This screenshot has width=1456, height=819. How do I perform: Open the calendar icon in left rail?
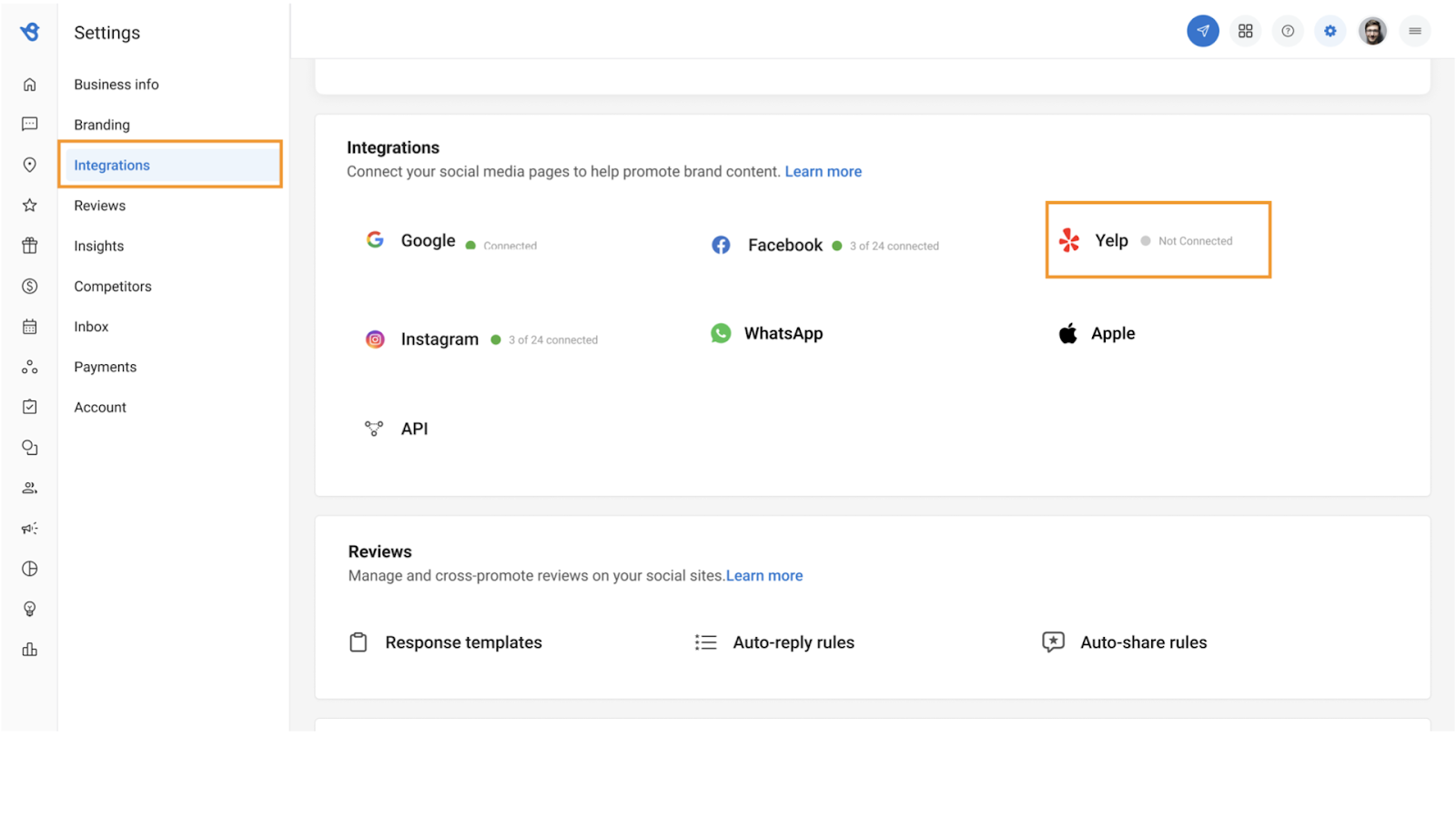[x=30, y=327]
